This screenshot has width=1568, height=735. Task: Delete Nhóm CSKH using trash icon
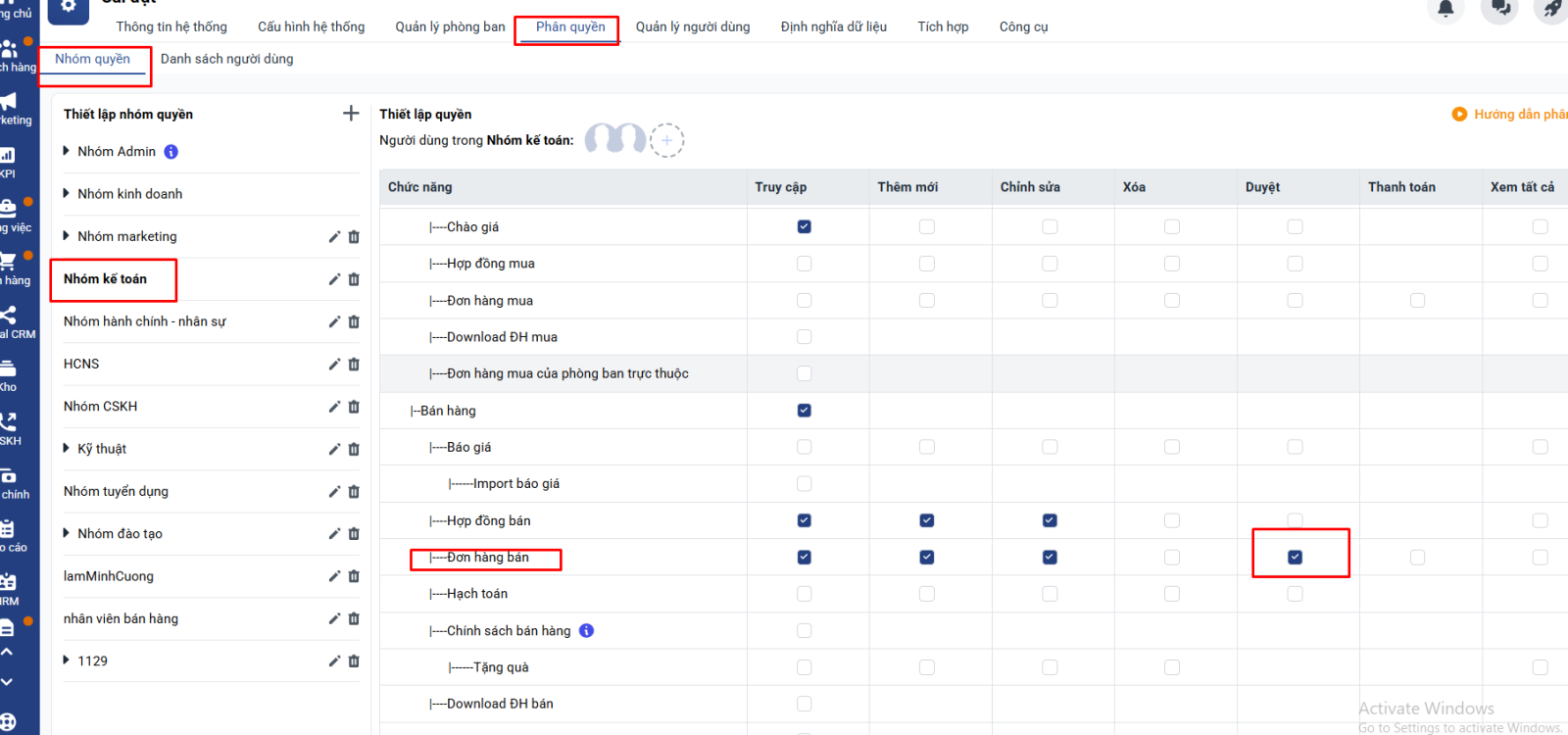[354, 407]
